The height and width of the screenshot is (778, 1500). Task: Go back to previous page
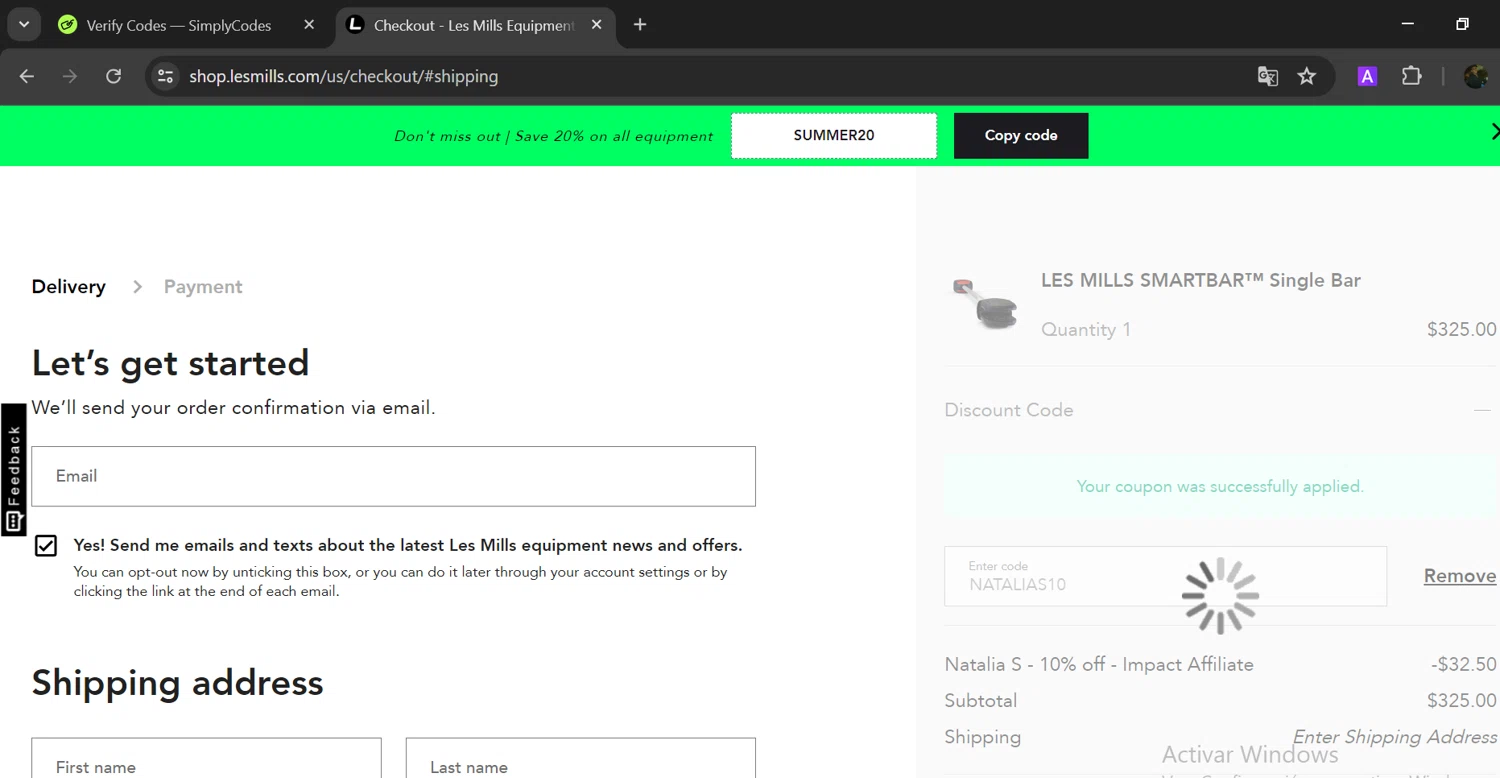(27, 76)
